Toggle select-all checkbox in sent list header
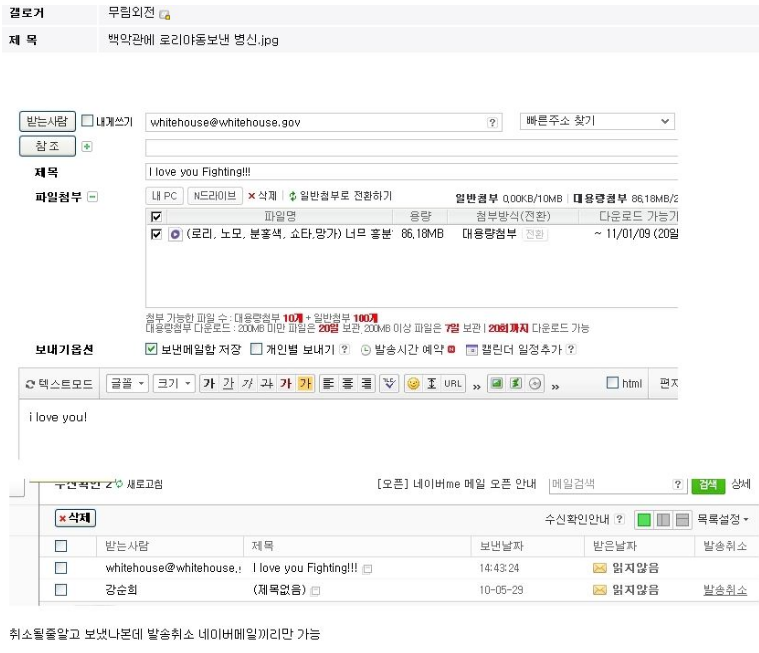The height and width of the screenshot is (653, 759). 61,546
